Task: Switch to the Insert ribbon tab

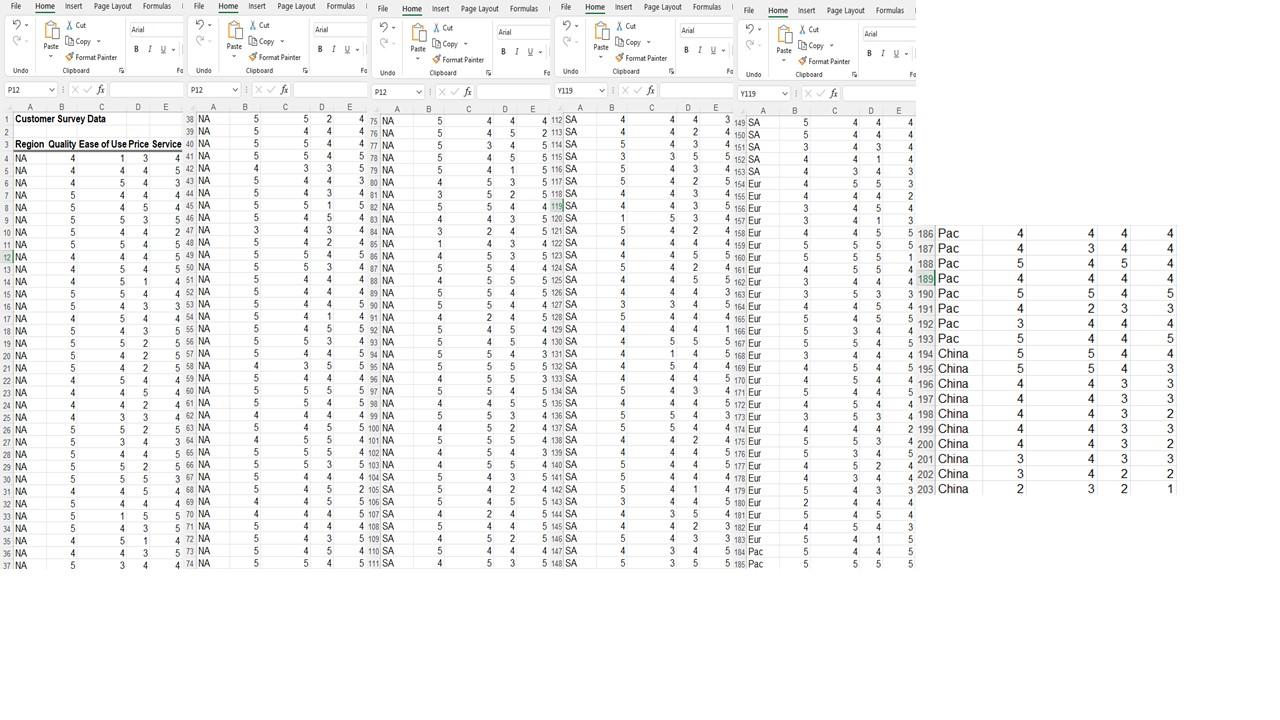Action: 73,6
